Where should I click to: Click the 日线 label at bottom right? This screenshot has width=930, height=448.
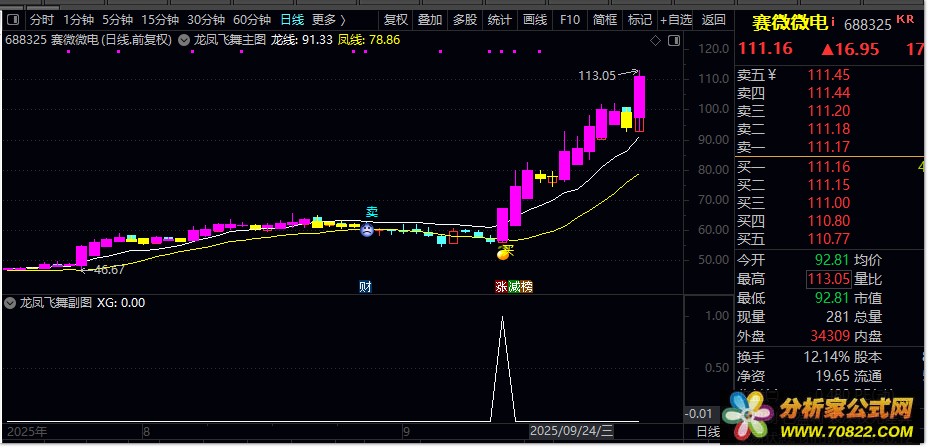pyautogui.click(x=707, y=431)
